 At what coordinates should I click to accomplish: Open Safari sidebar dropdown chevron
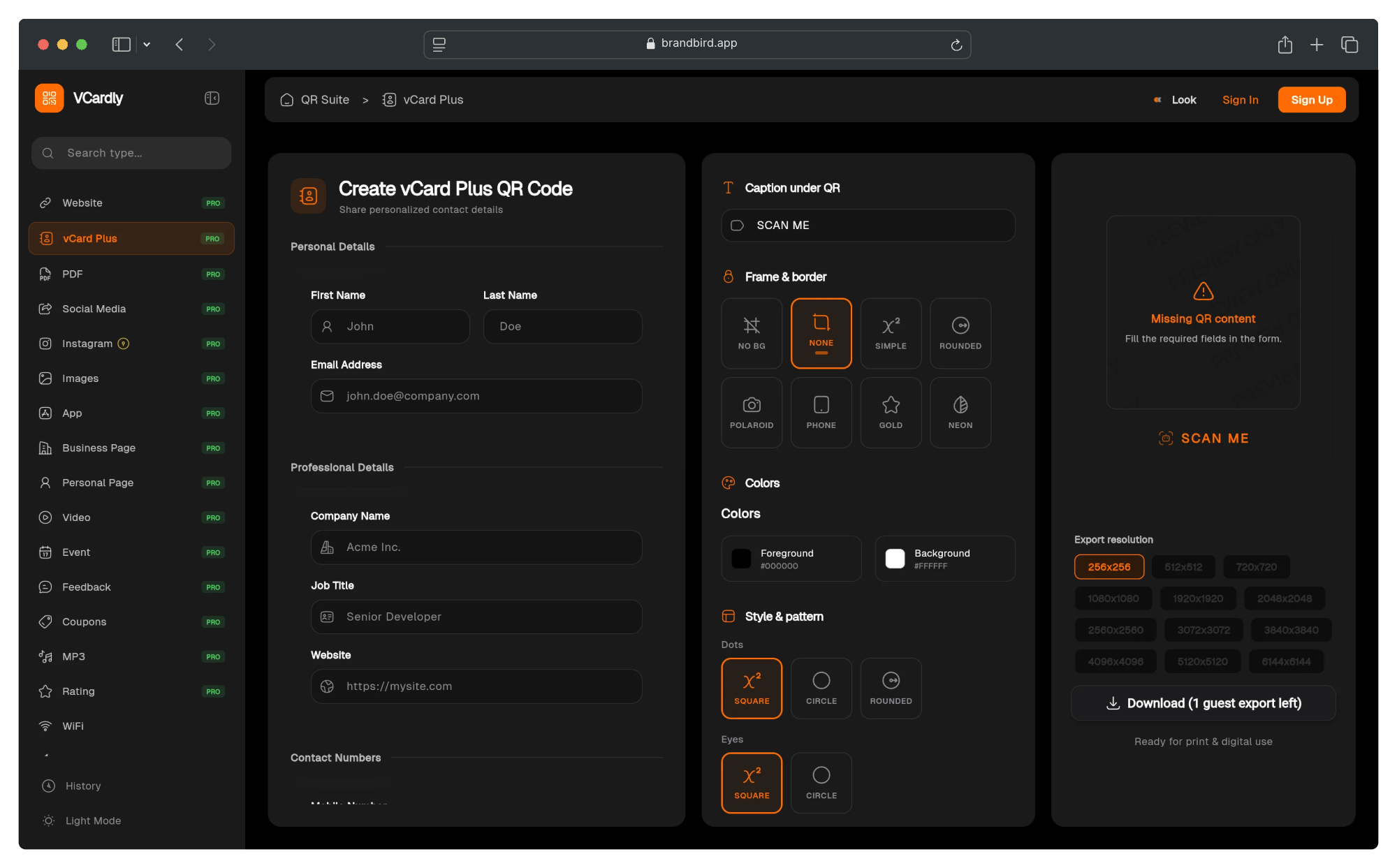coord(147,45)
